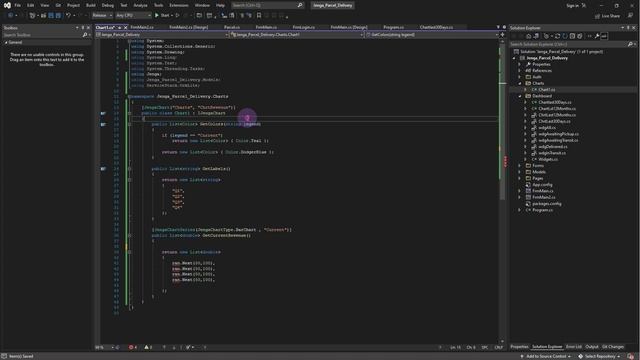This screenshot has height=360, width=640.
Task: Open the Any CPU platform dropdown
Action: tap(133, 16)
